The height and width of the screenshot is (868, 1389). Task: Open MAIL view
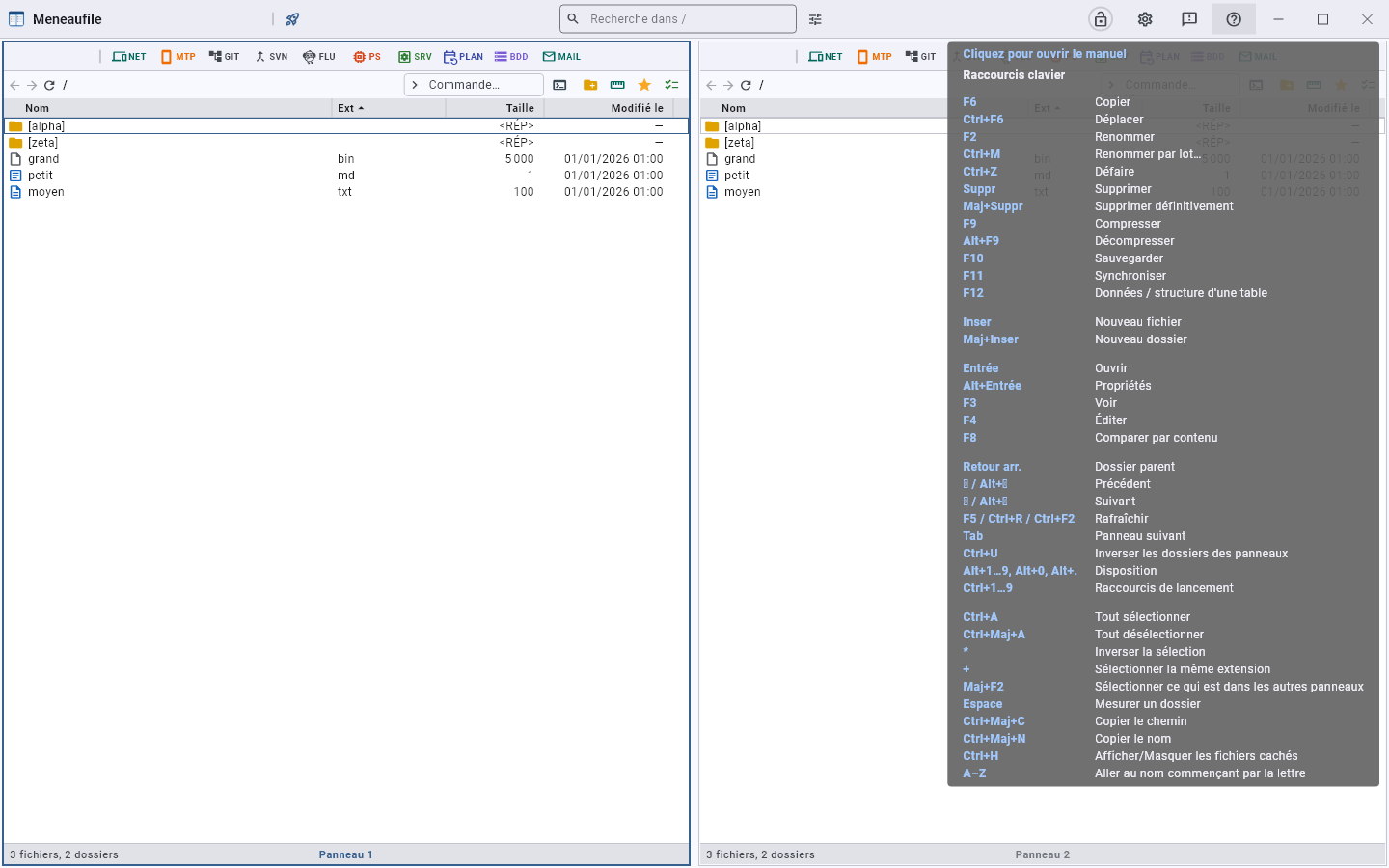(x=561, y=57)
